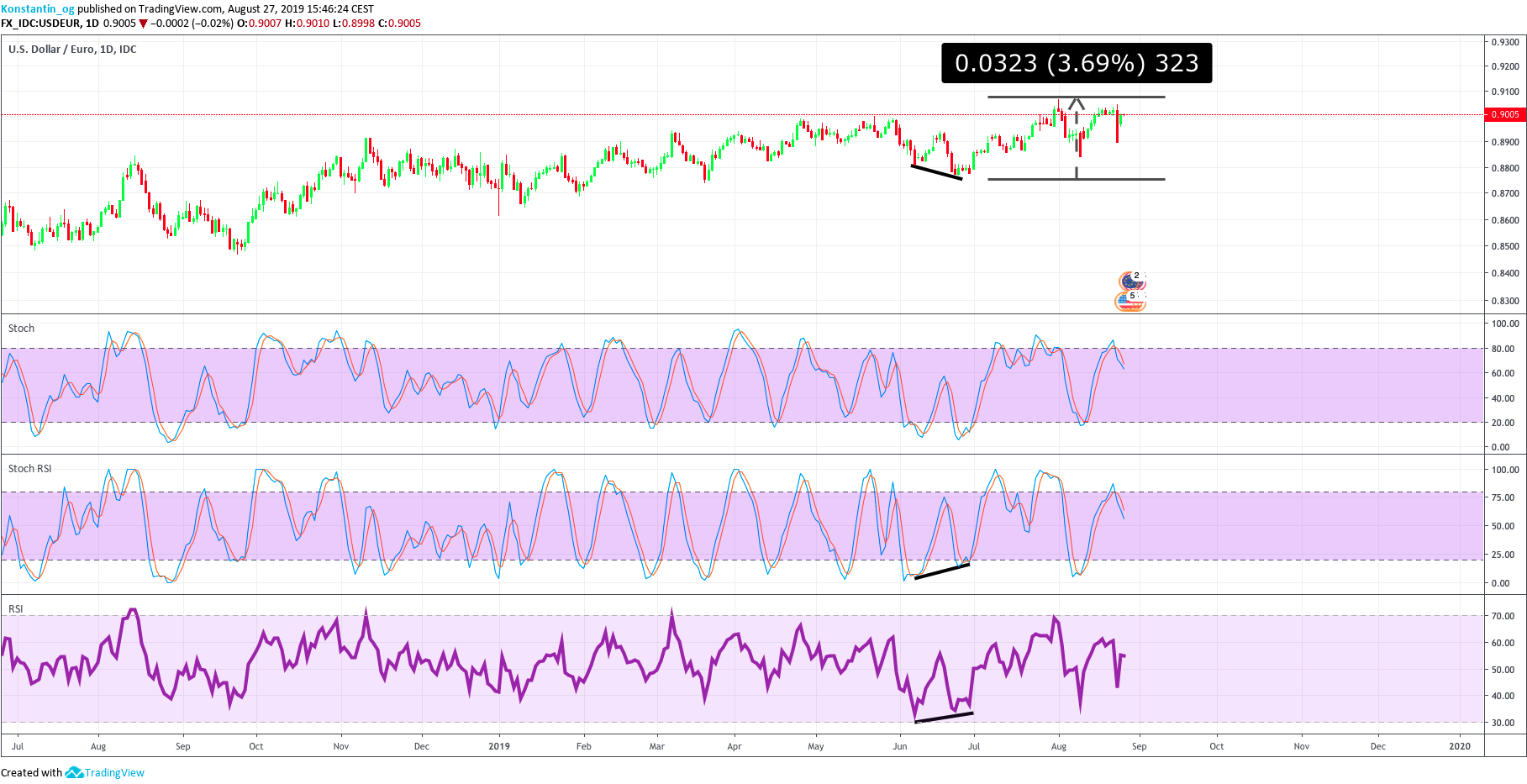
Task: Select the Stoch indicator pane label
Action: click(22, 329)
